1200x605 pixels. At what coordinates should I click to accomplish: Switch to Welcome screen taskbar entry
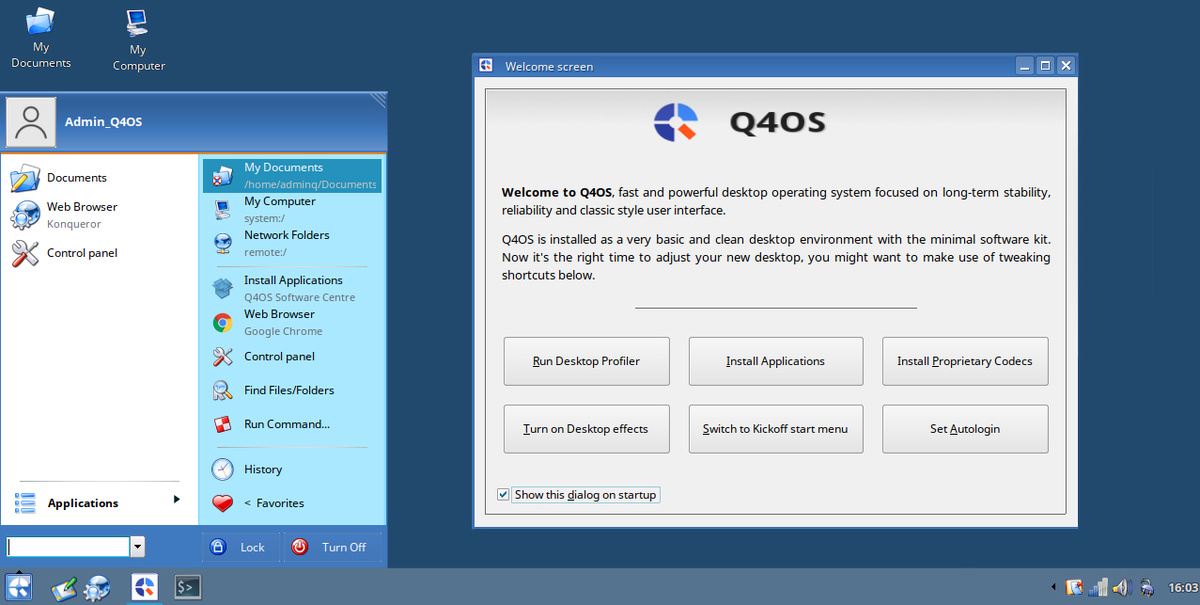(x=144, y=587)
